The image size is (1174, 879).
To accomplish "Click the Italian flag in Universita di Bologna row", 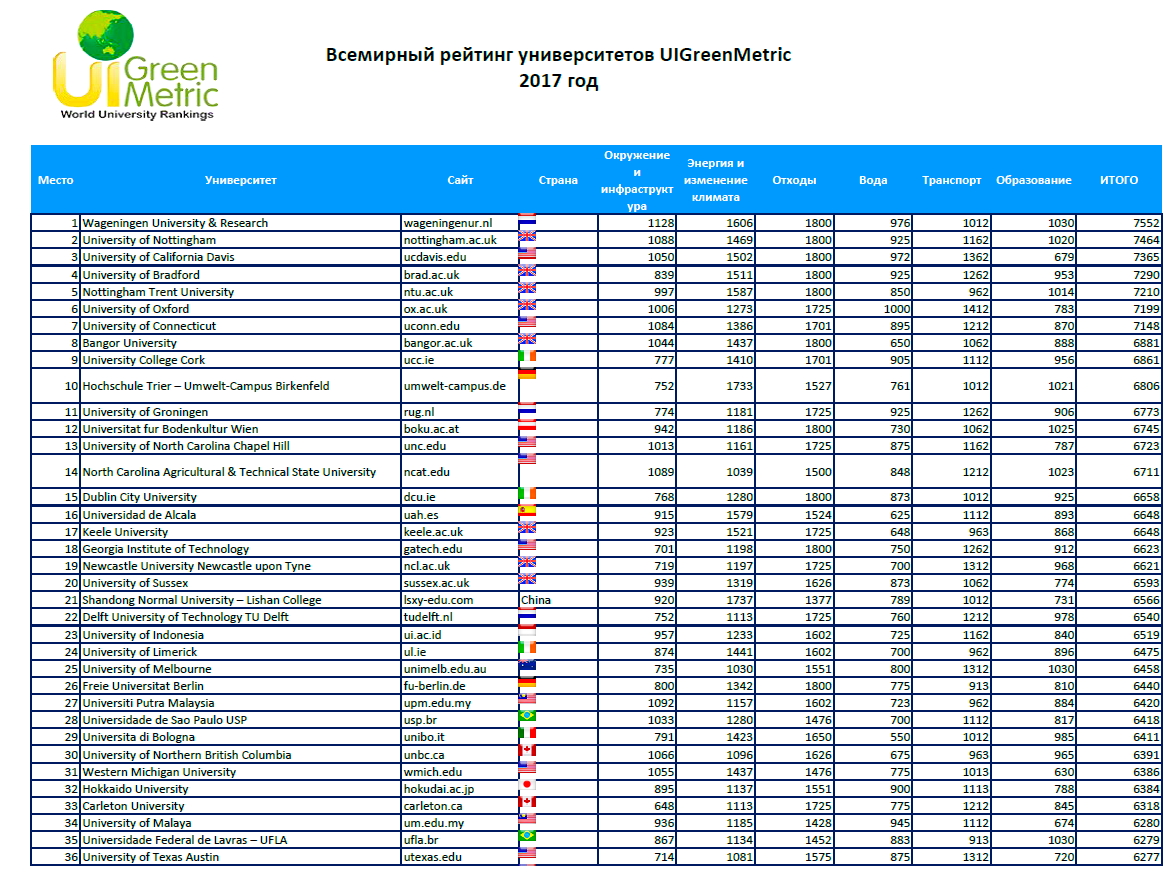I will 527,734.
